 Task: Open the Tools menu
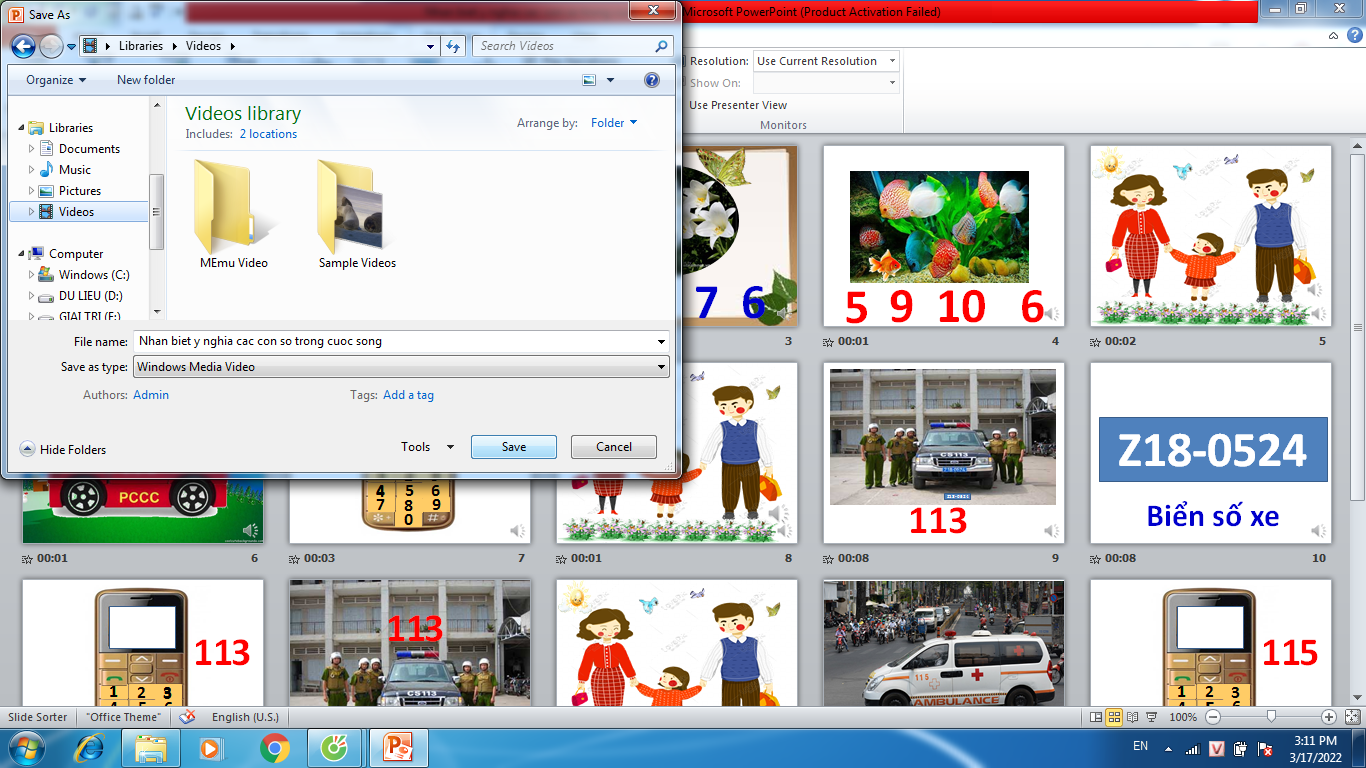pyautogui.click(x=427, y=447)
